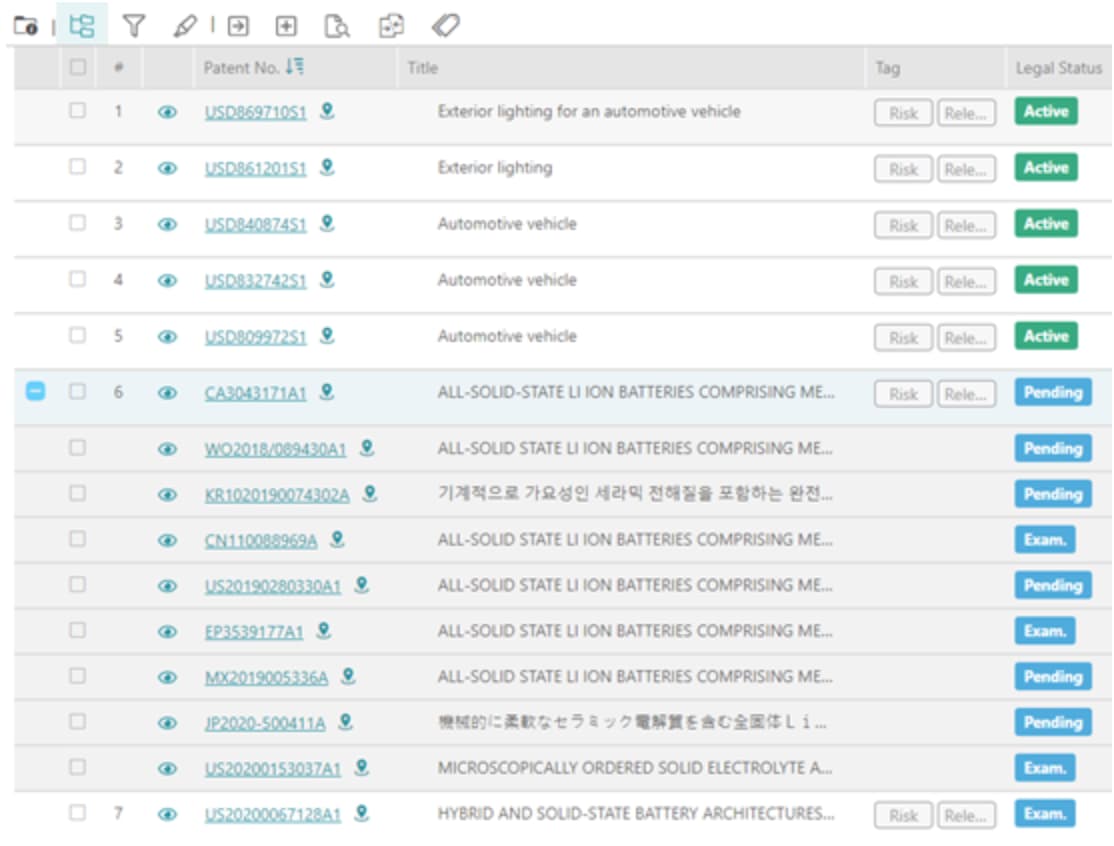Screen dimensions: 1114x846
Task: Click Active status badge for USD832742S1
Action: point(1046,280)
